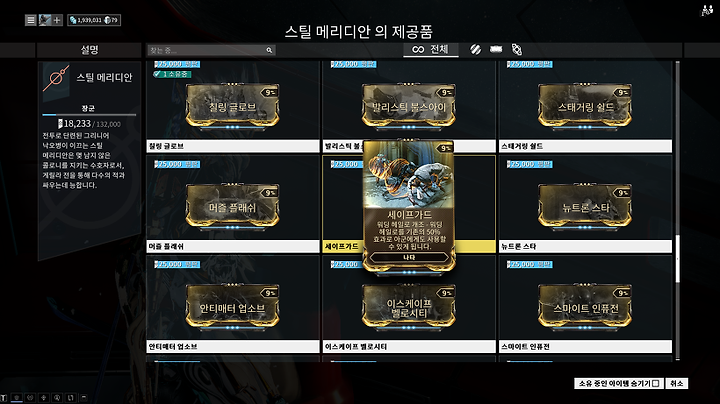This screenshot has width=720, height=404.
Task: Click the plus icon beside the avatar
Action: coord(57,20)
